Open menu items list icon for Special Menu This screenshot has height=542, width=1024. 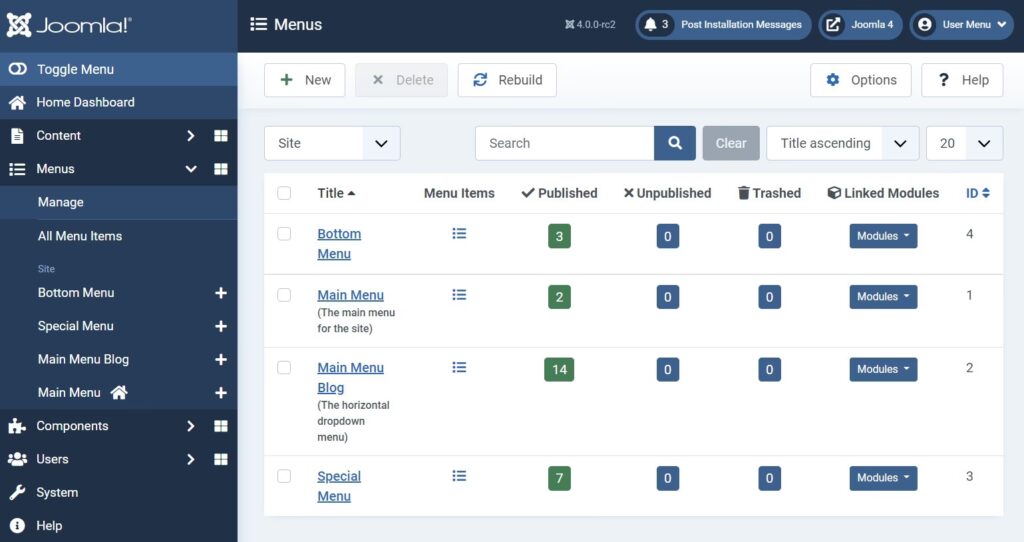click(459, 476)
